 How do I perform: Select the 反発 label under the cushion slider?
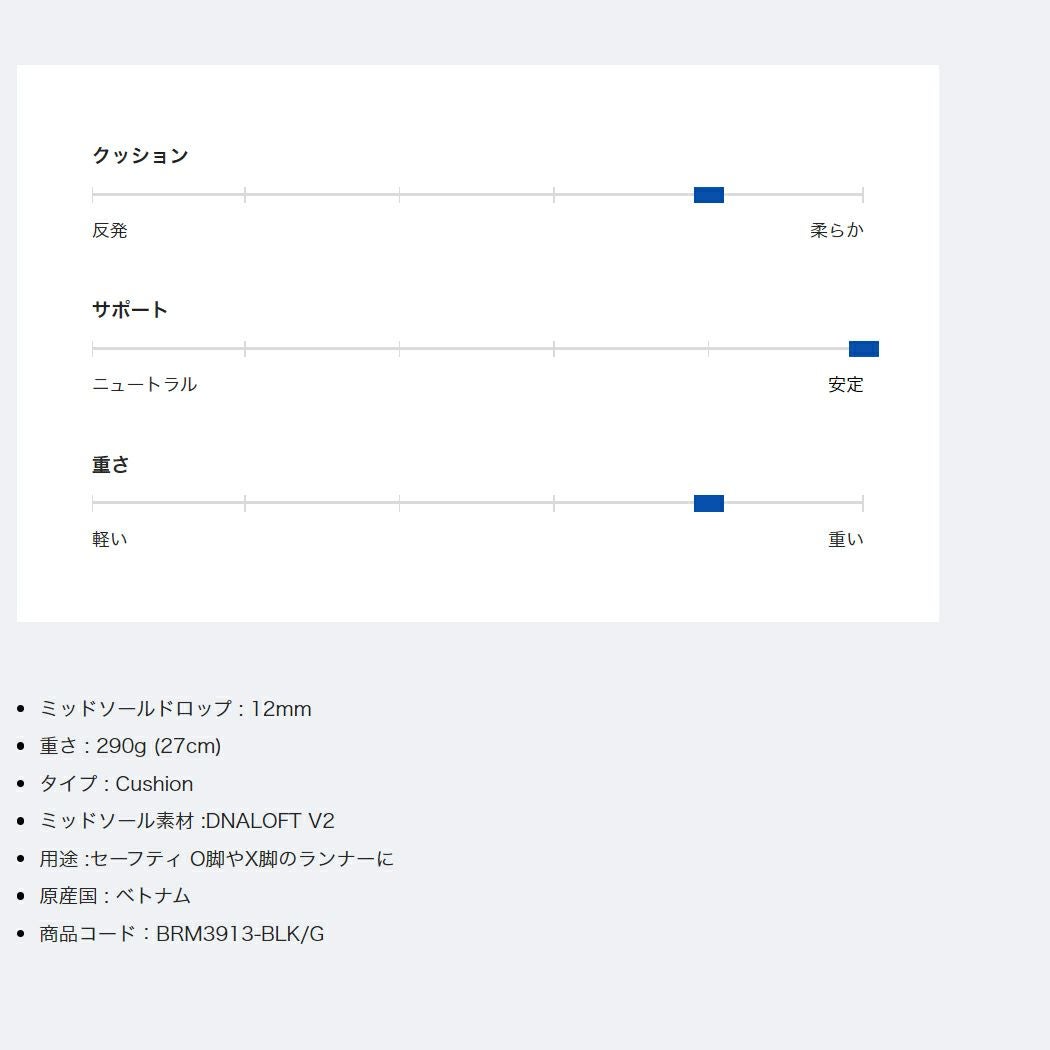pos(110,231)
